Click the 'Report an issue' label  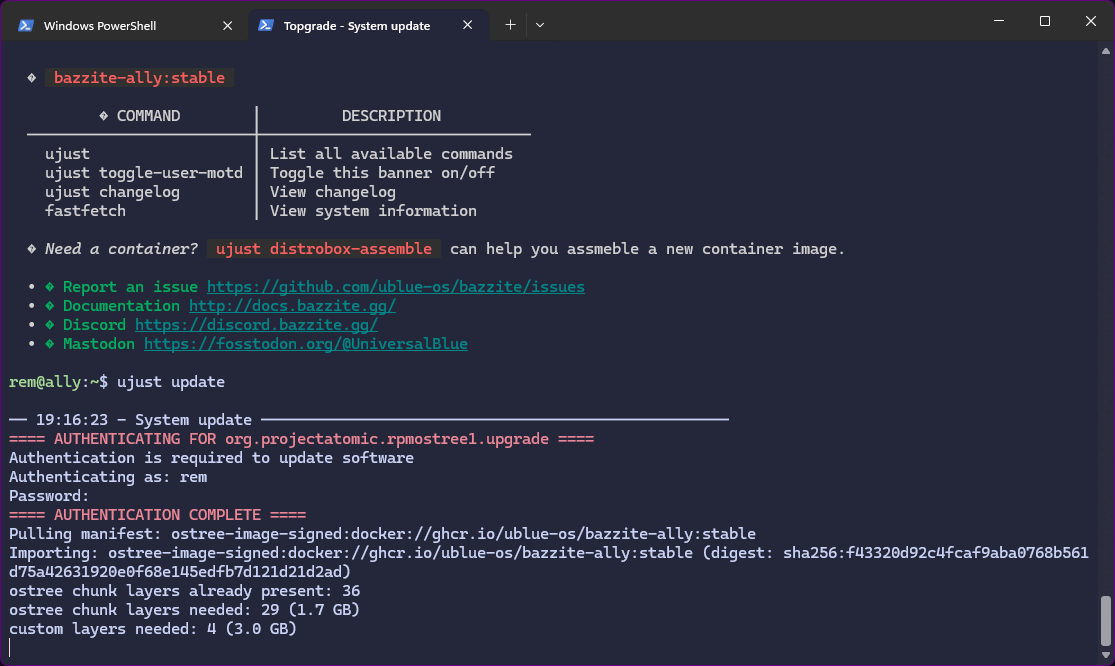(130, 287)
